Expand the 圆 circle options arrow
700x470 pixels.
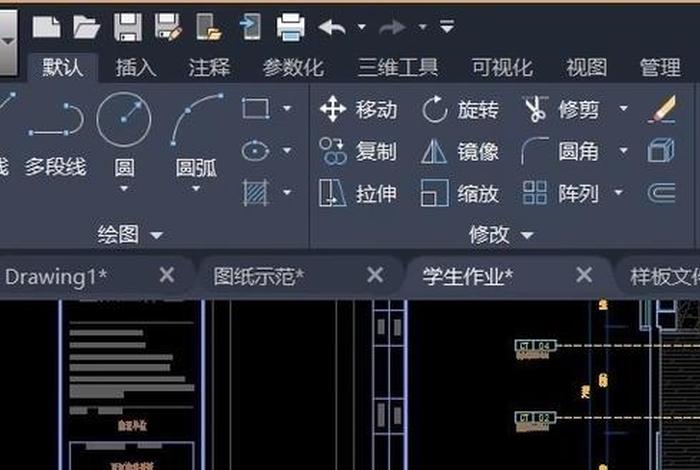pyautogui.click(x=124, y=189)
